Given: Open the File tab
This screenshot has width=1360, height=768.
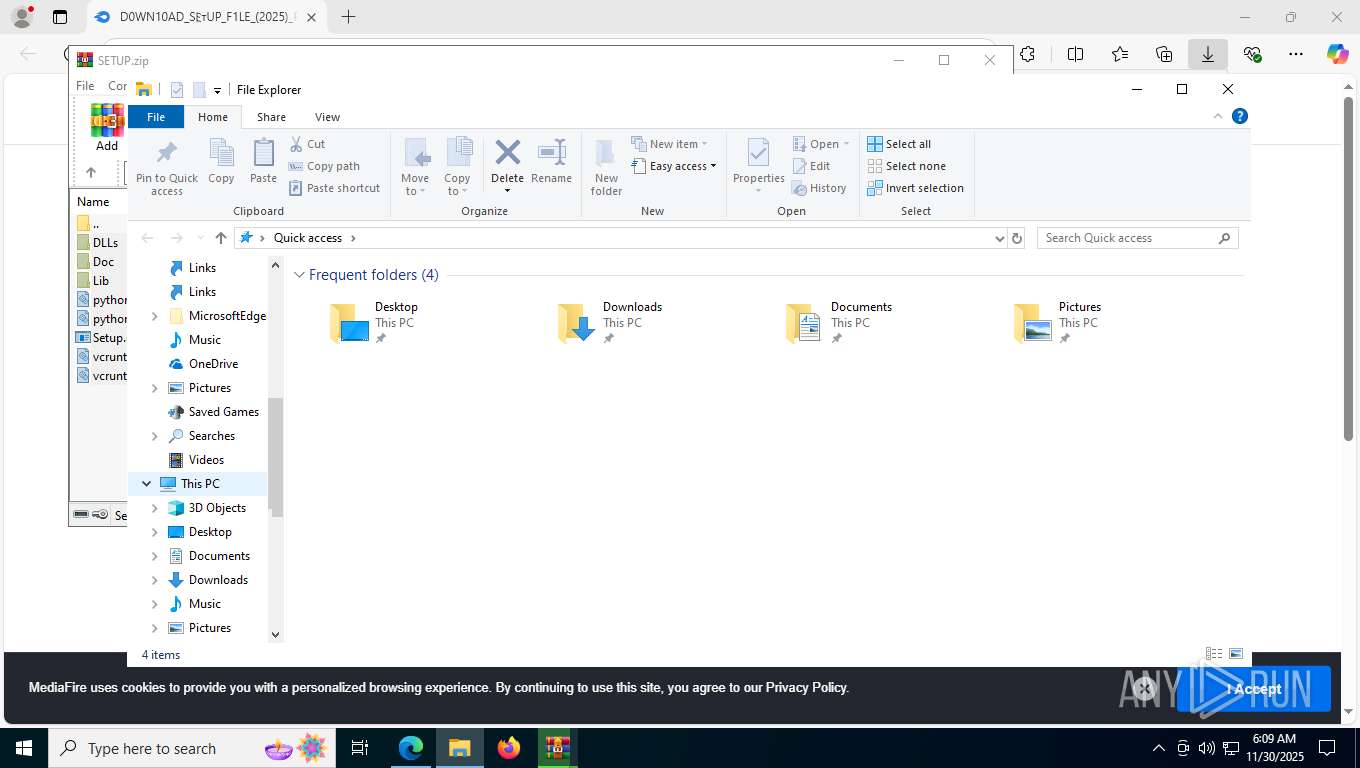Looking at the screenshot, I should [156, 117].
